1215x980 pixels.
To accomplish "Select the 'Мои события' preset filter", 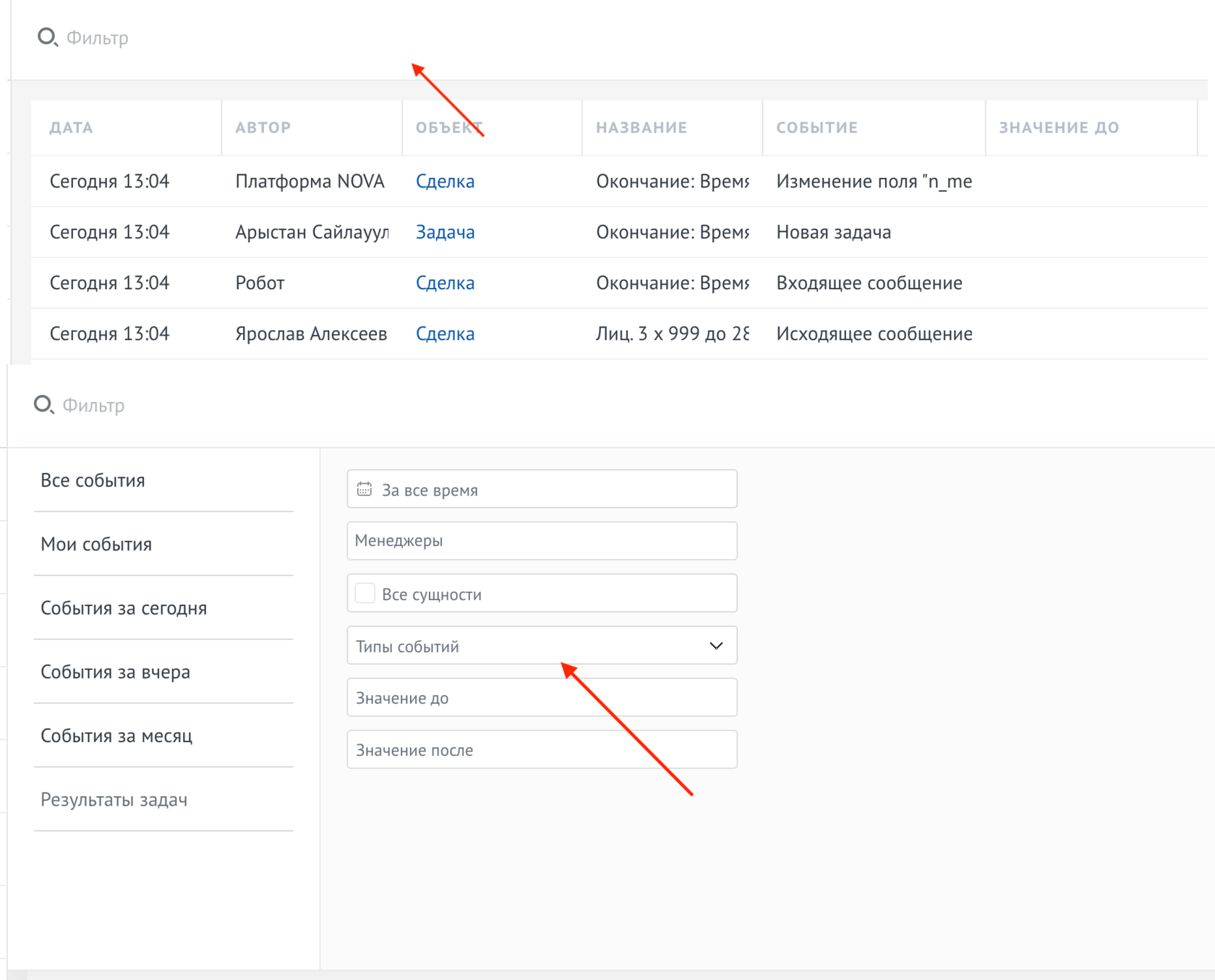I will point(96,544).
